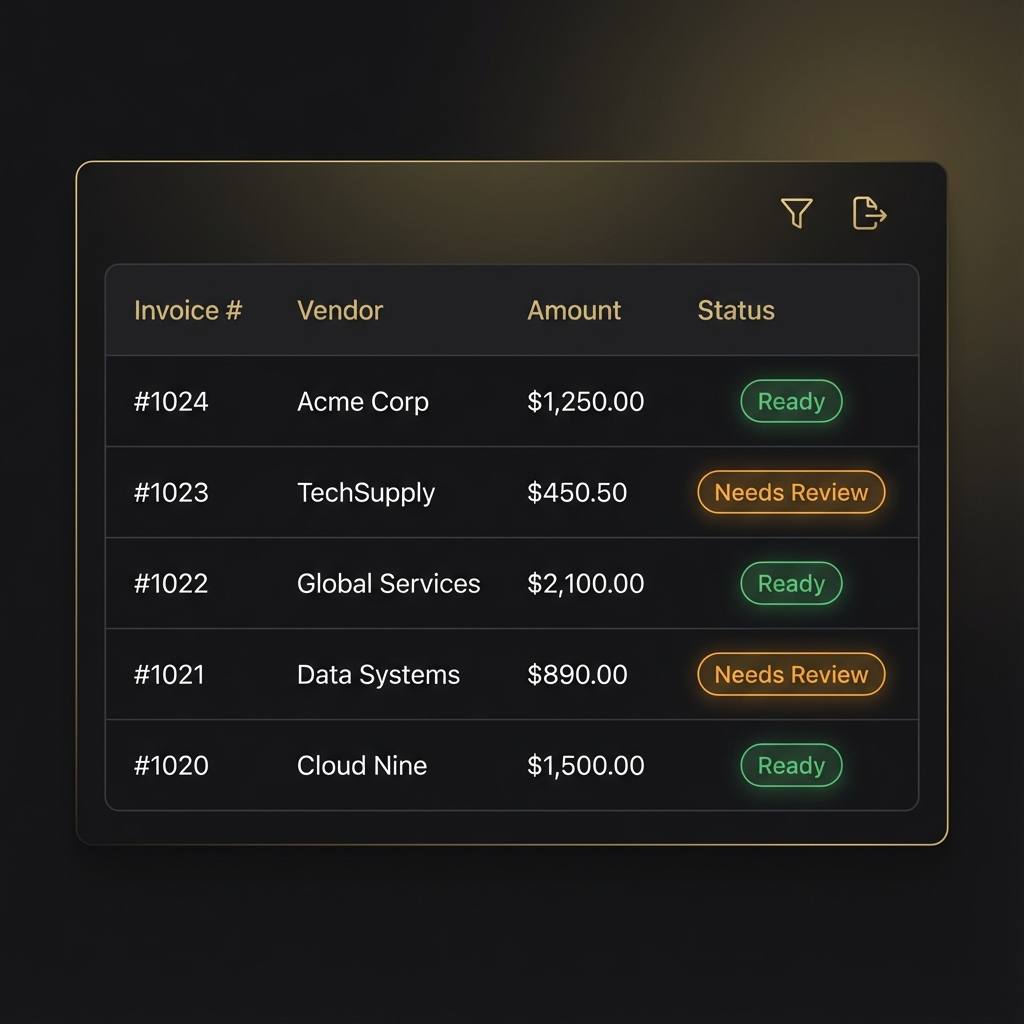Open invoice #1023

[x=171, y=493]
